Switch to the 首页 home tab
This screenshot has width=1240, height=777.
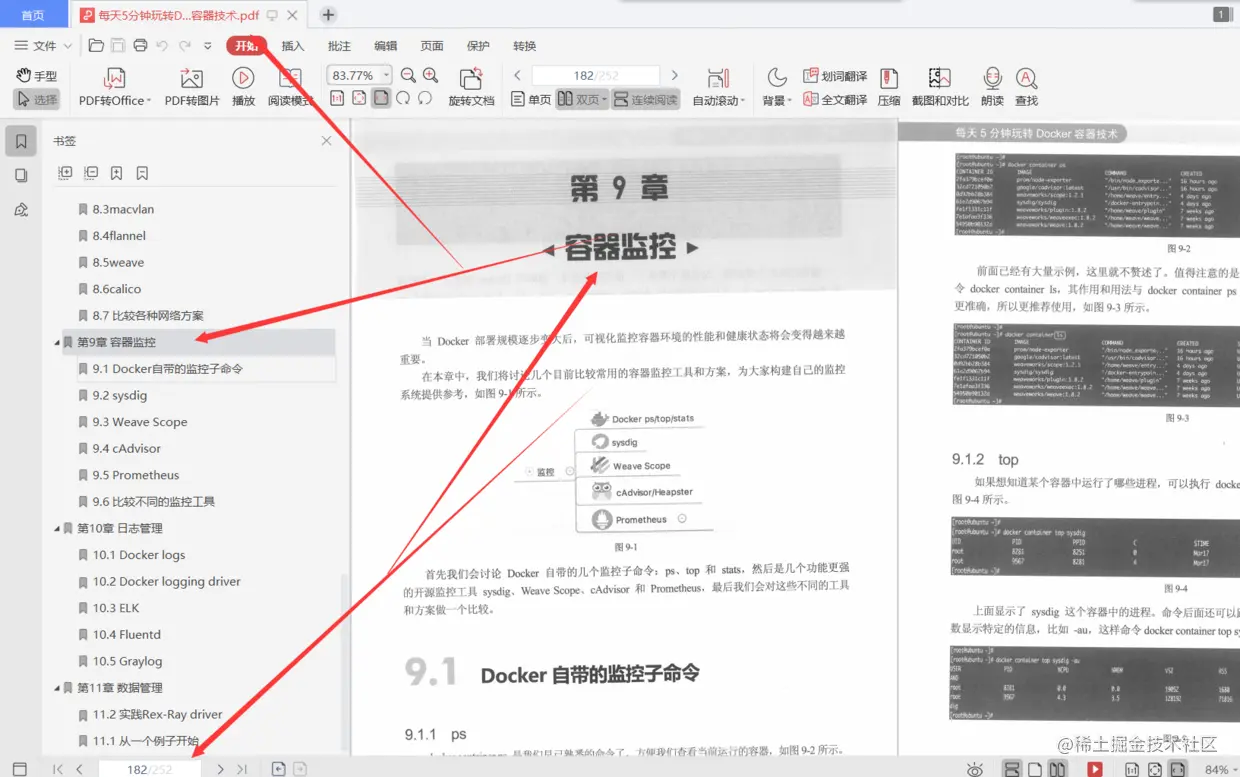click(33, 15)
